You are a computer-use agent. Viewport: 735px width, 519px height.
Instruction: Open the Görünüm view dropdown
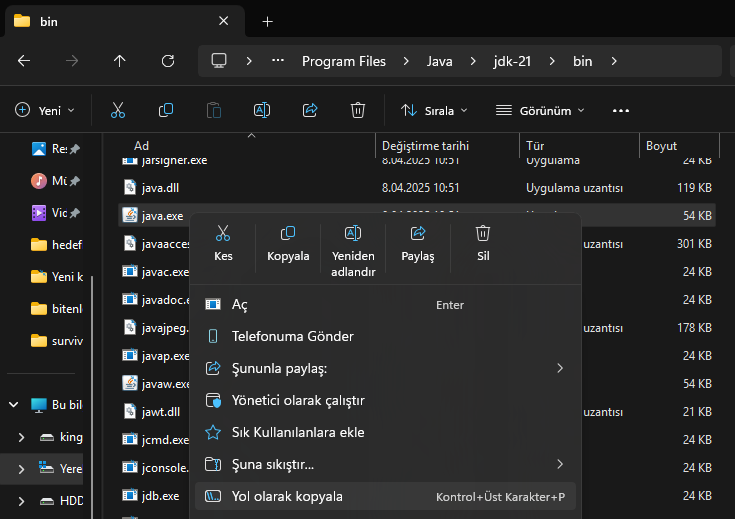click(540, 111)
